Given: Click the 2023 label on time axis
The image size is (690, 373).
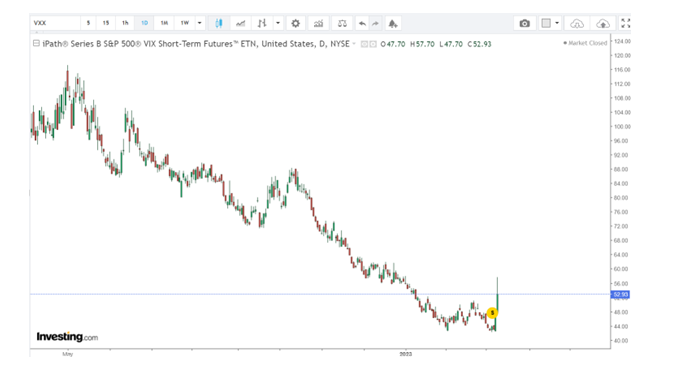Looking at the screenshot, I should tap(406, 354).
